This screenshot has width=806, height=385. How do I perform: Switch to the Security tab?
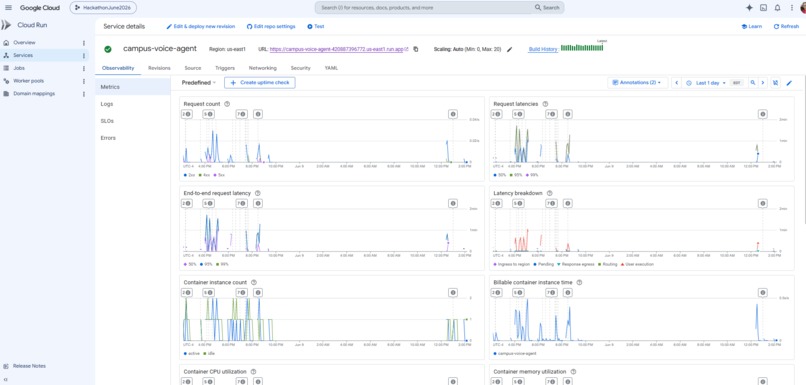click(300, 68)
